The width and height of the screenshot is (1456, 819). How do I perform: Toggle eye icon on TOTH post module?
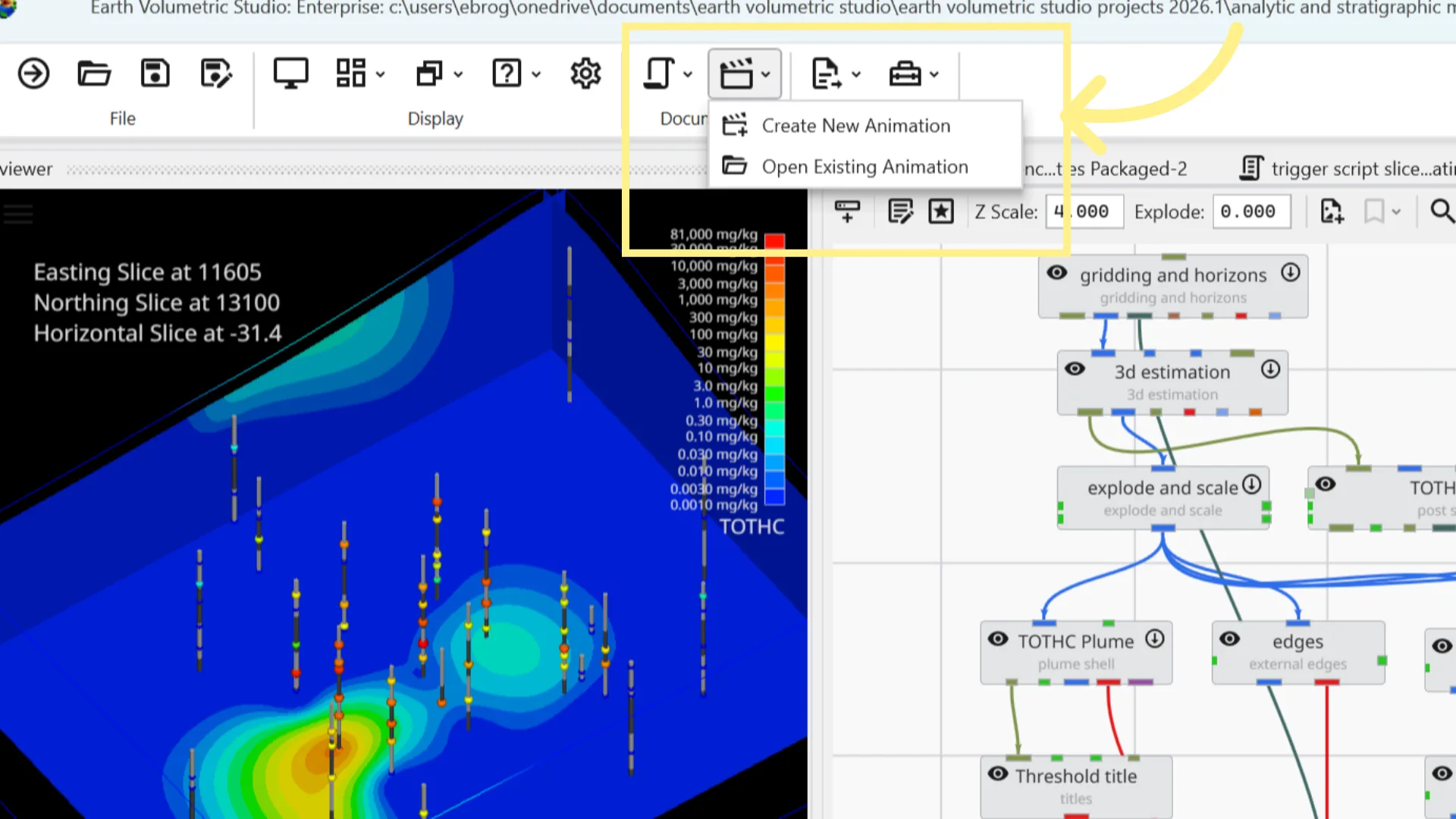click(1325, 484)
